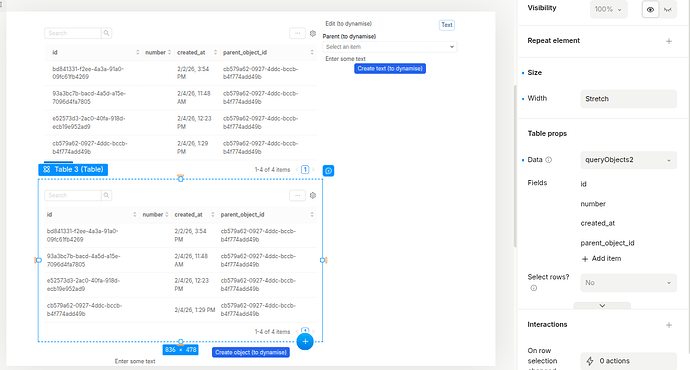
Task: Click the Width Stretch field
Action: 628,99
